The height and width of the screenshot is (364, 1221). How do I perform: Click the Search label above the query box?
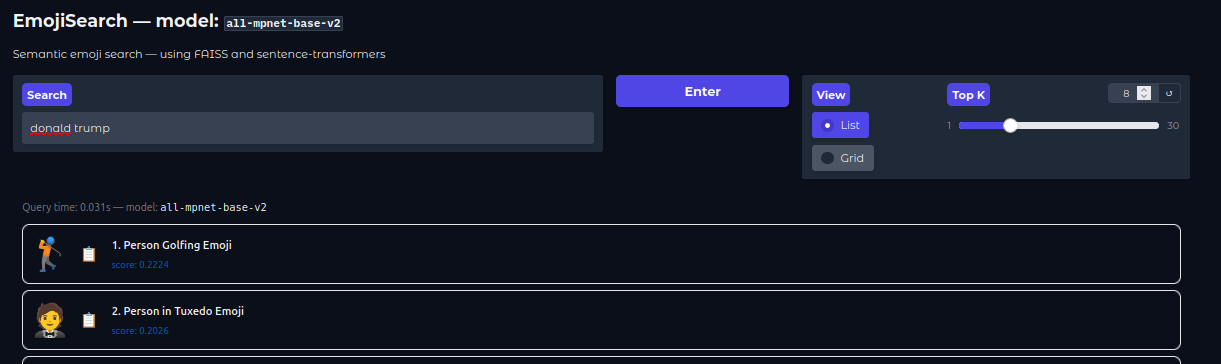[x=47, y=95]
